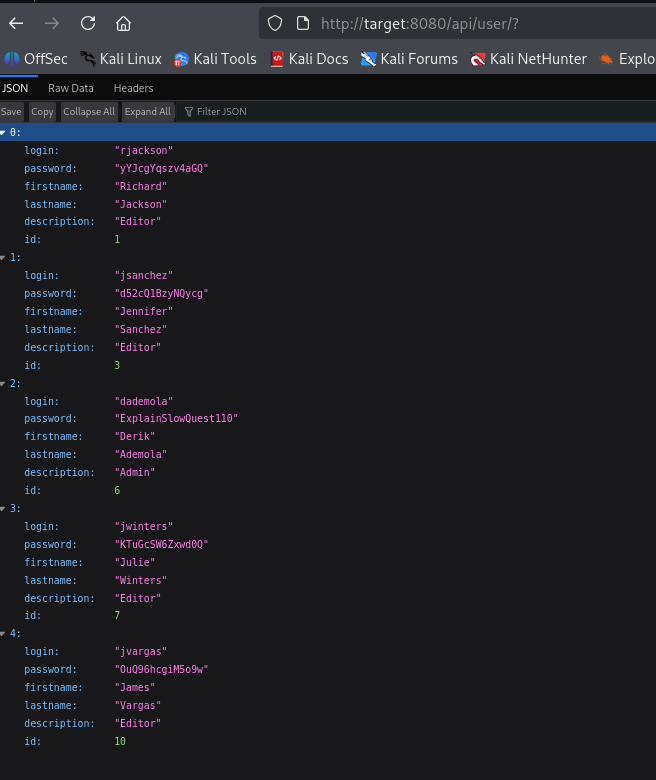
Task: Select the password value "yYJcgYqszv4aGQ"
Action: [x=162, y=168]
